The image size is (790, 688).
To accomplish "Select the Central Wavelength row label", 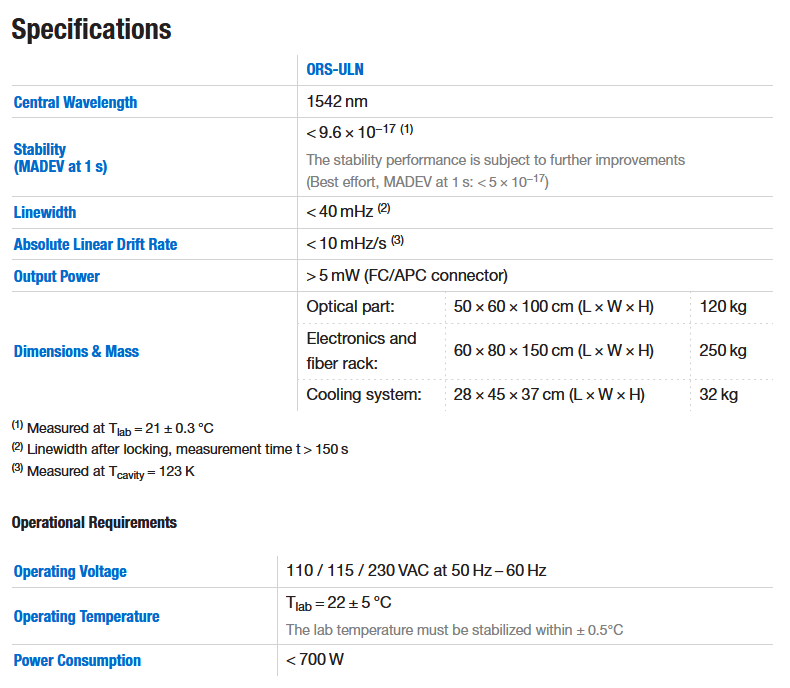I will pos(75,102).
